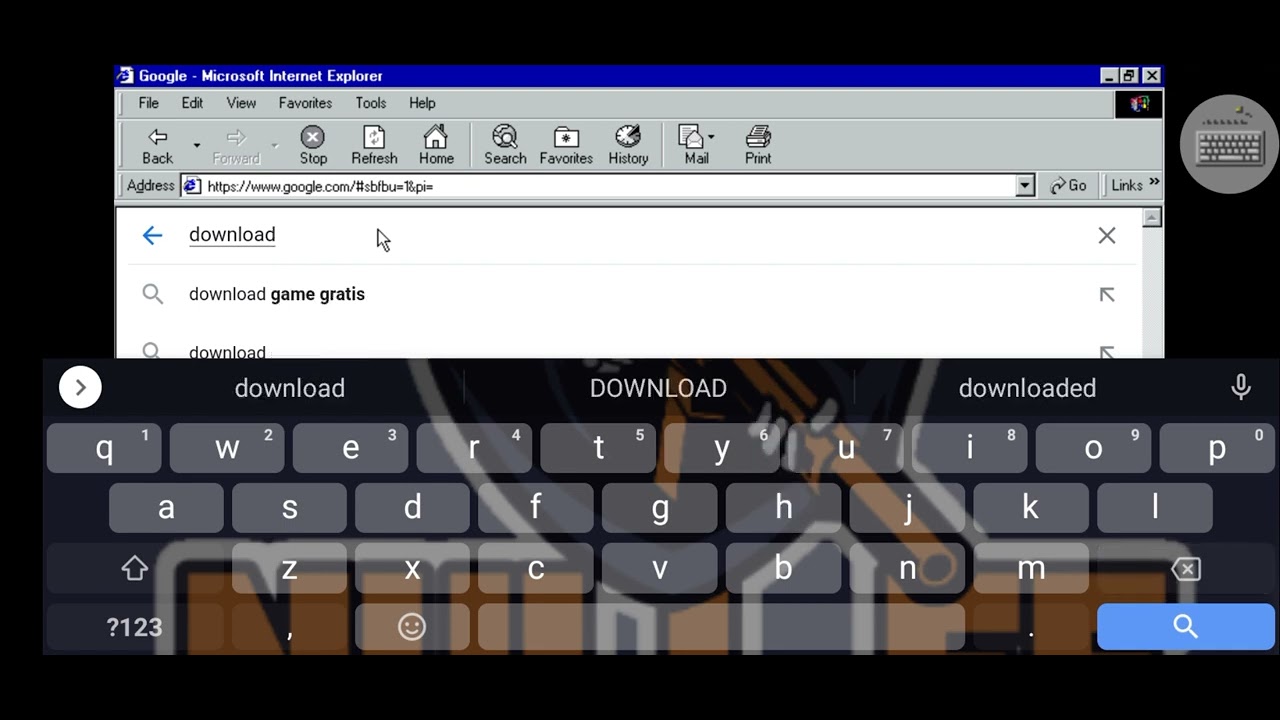The height and width of the screenshot is (720, 1280).
Task: Click the Go button
Action: pos(1068,186)
